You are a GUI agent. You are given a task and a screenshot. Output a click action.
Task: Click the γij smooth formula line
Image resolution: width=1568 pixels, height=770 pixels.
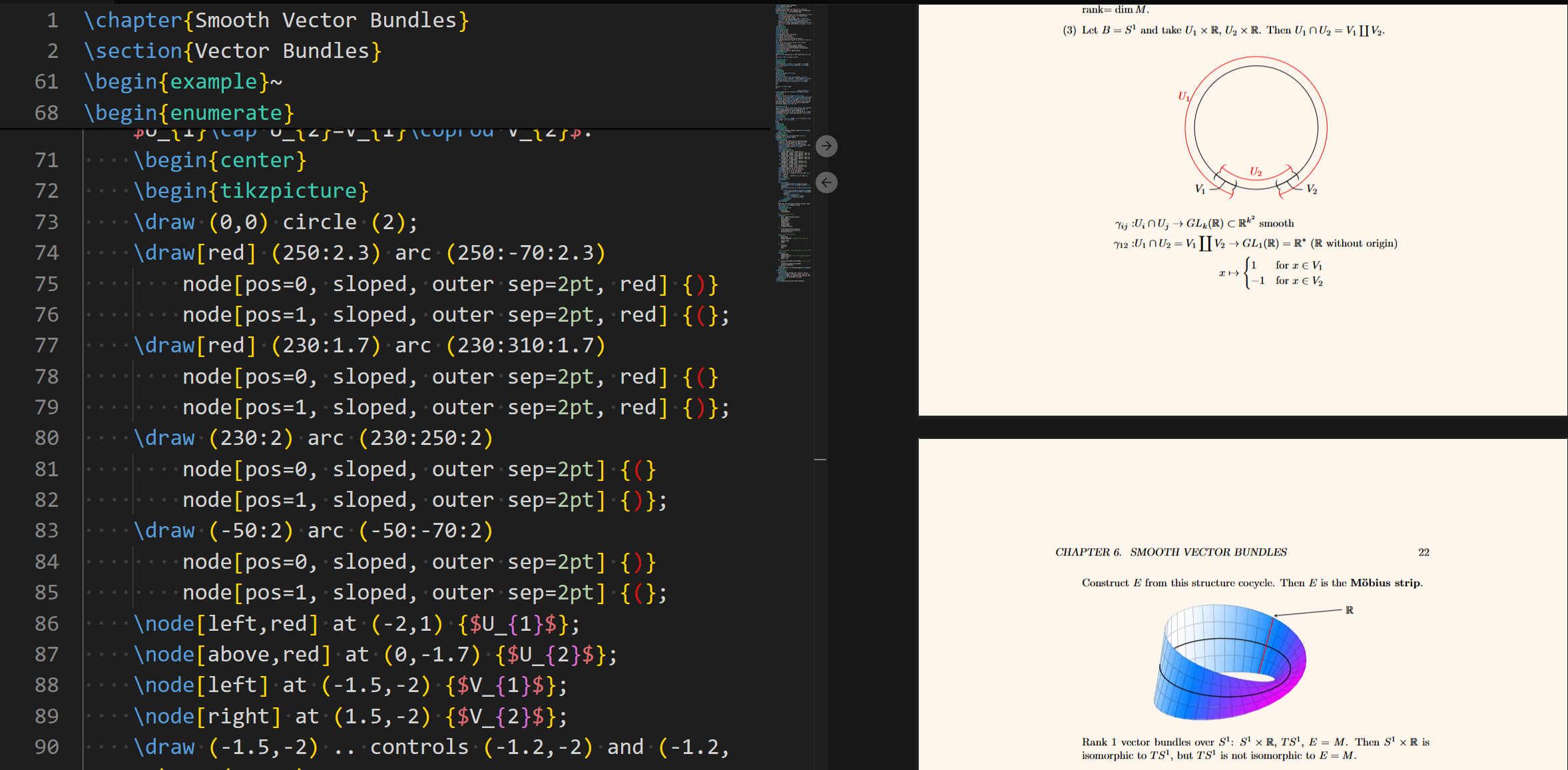tap(1204, 223)
